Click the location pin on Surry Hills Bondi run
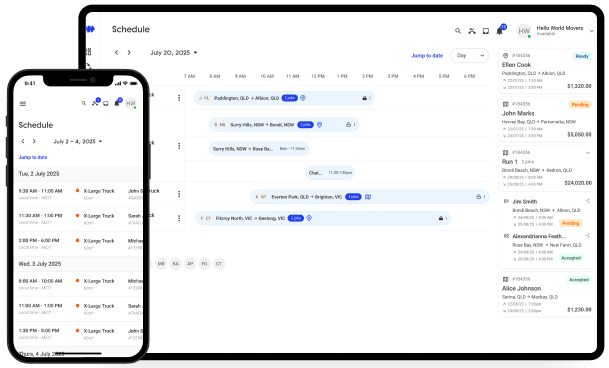 coord(319,125)
